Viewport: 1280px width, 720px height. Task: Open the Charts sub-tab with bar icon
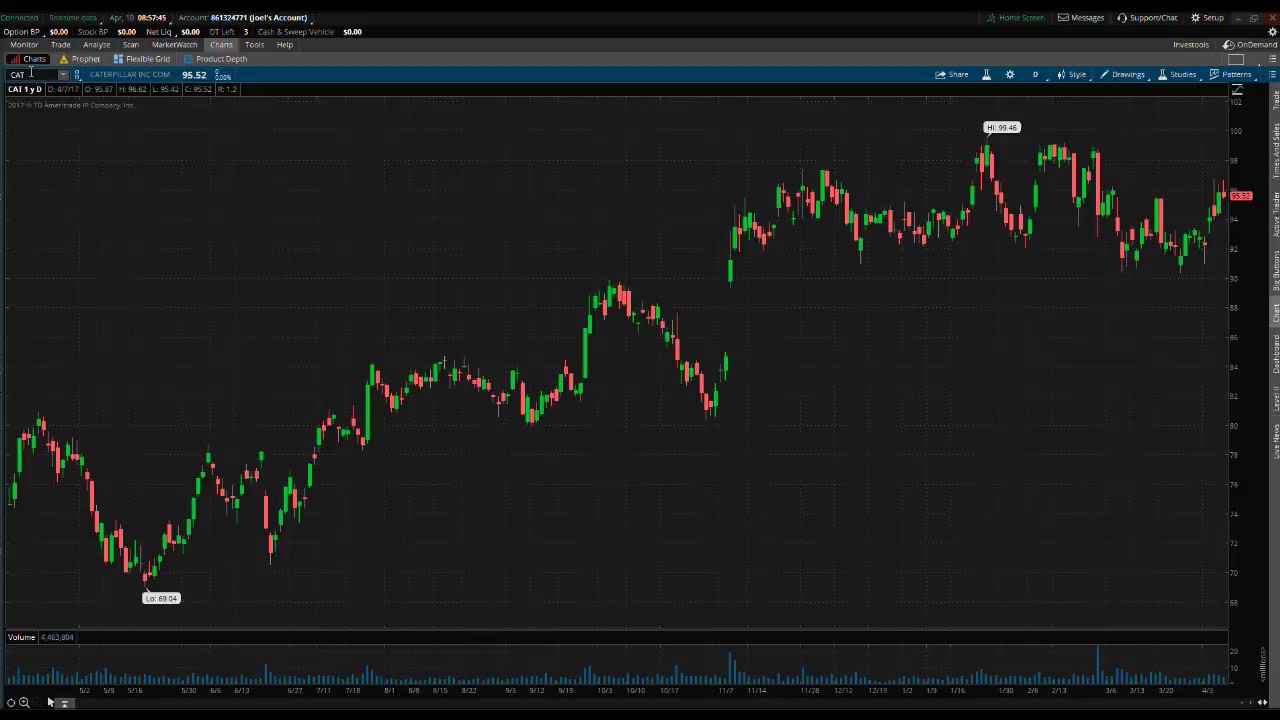(28, 59)
